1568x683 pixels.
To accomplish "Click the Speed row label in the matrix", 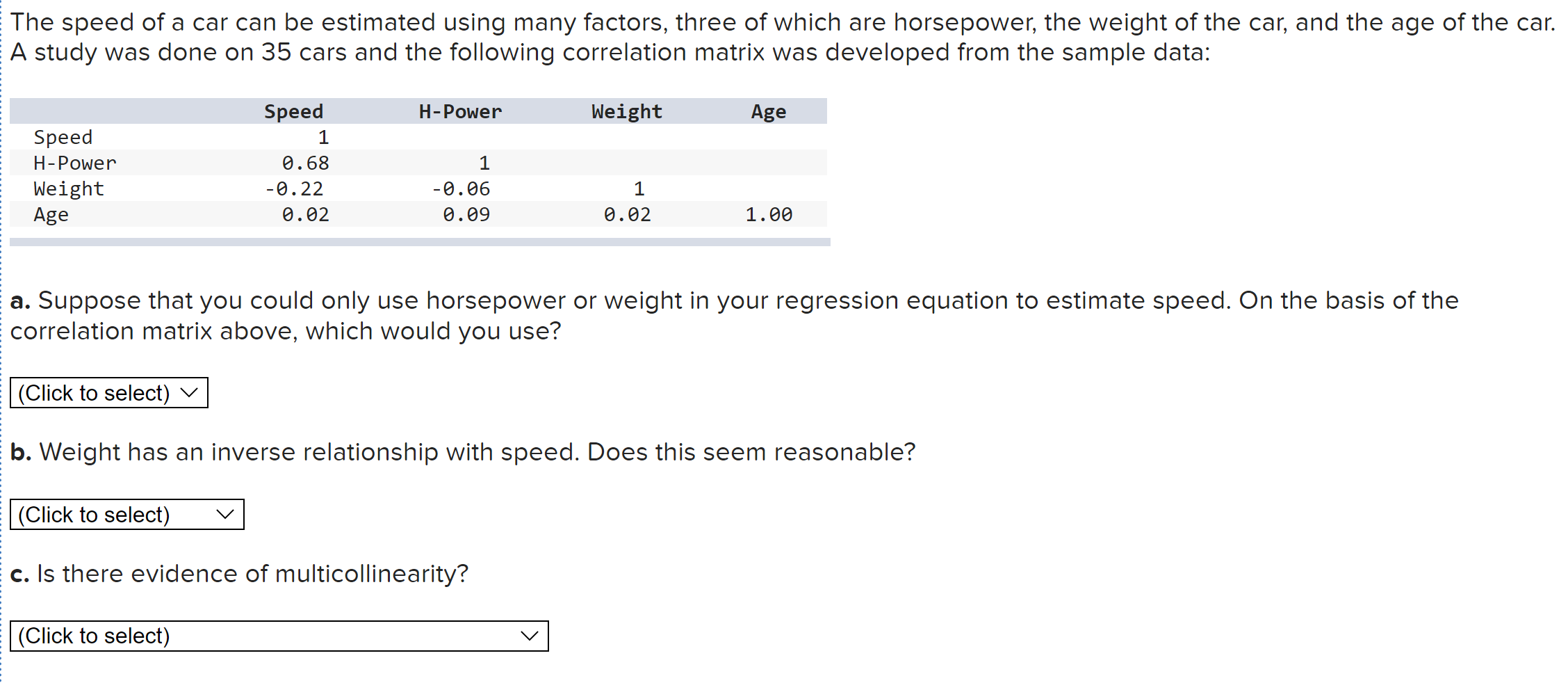I will point(63,136).
